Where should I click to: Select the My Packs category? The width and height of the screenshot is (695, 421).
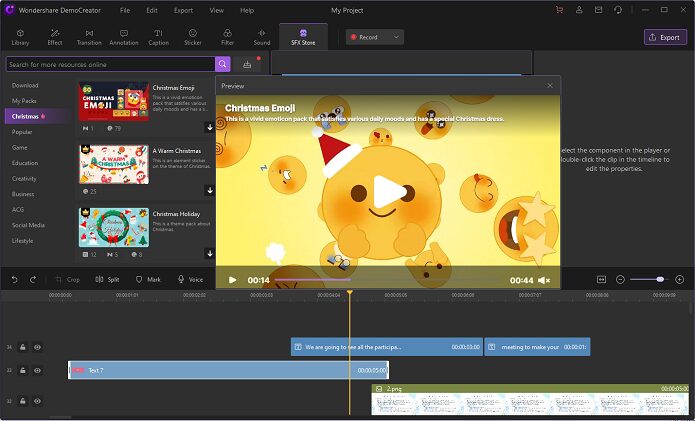click(24, 101)
